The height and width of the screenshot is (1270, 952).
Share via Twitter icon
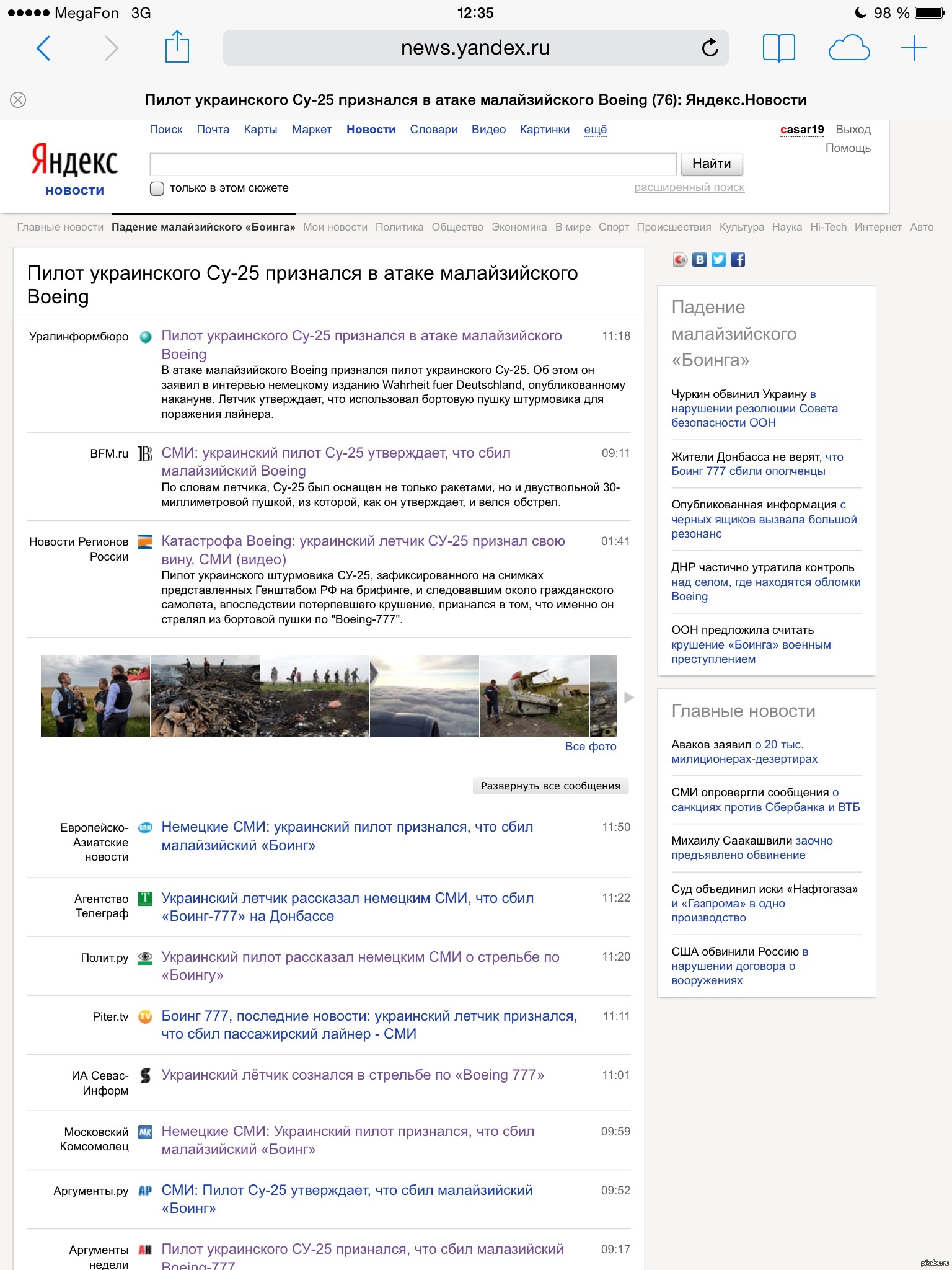point(718,260)
